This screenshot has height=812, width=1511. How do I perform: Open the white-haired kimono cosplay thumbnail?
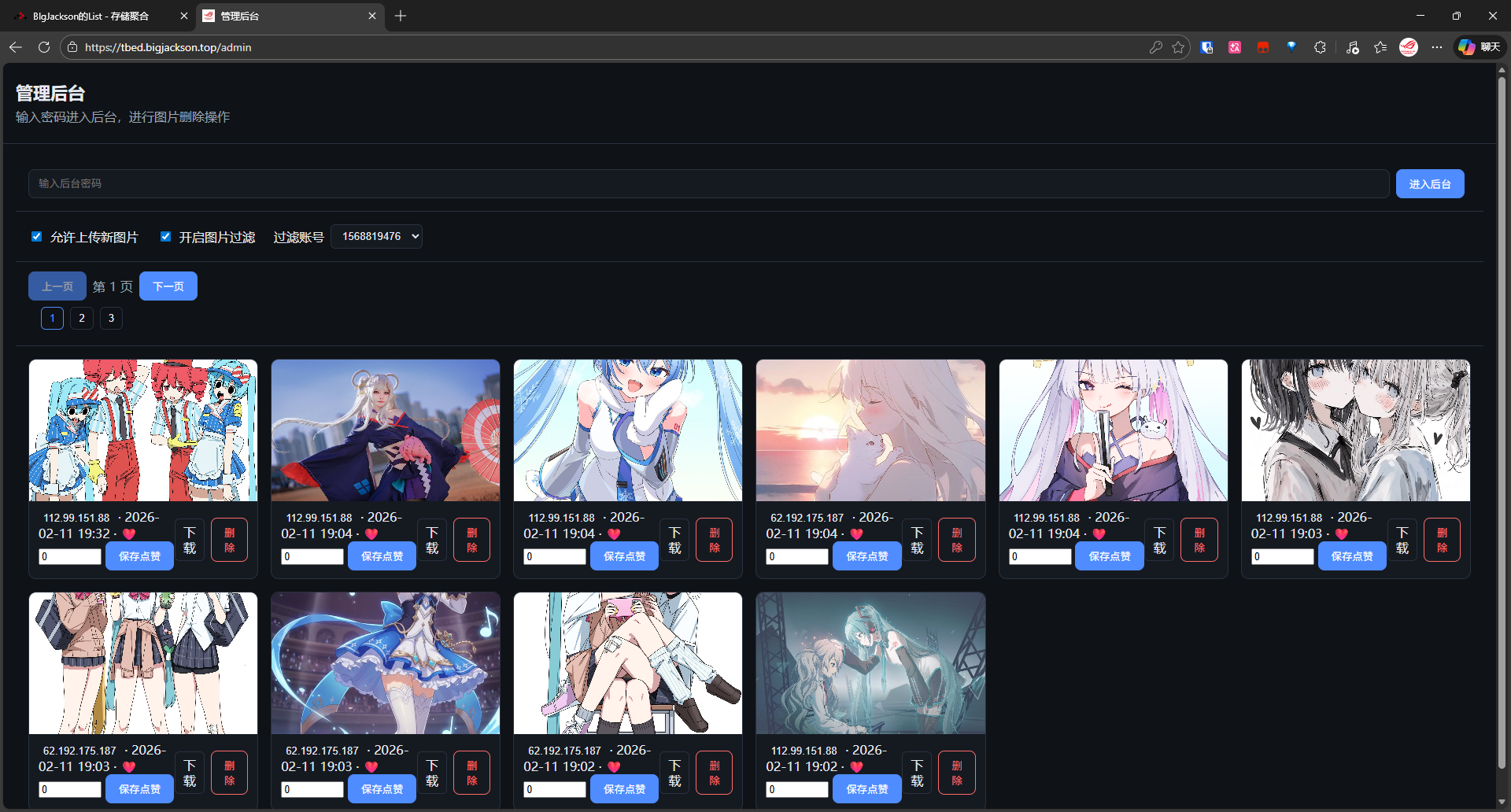[x=386, y=430]
